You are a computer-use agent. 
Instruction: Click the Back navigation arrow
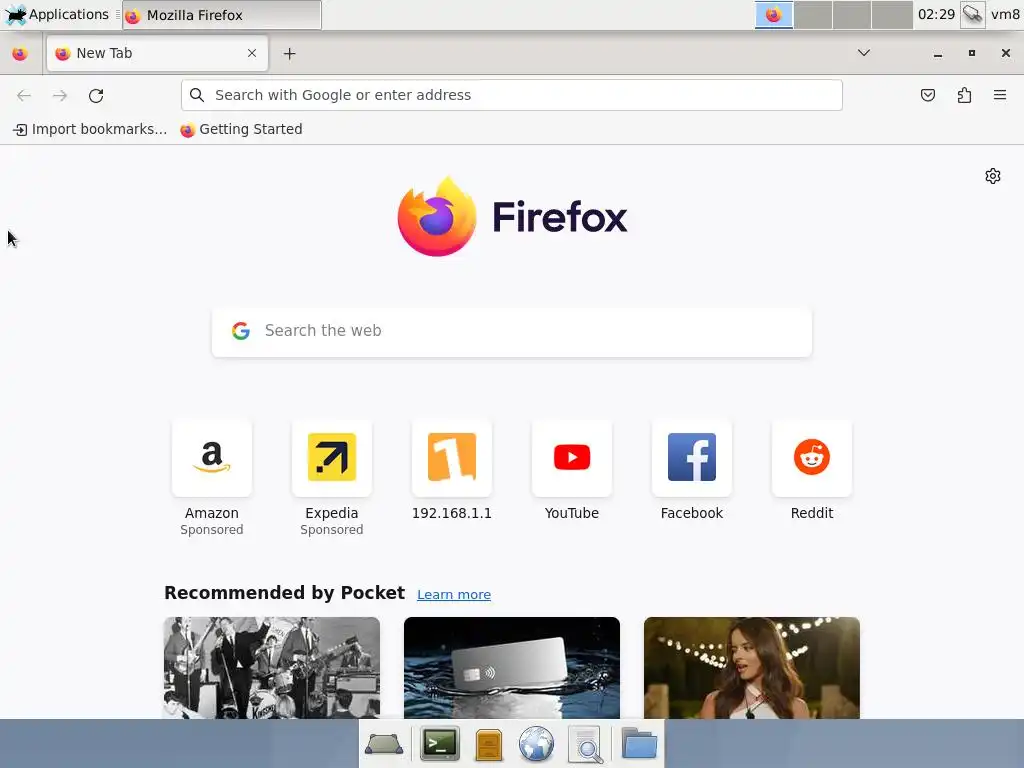click(24, 95)
